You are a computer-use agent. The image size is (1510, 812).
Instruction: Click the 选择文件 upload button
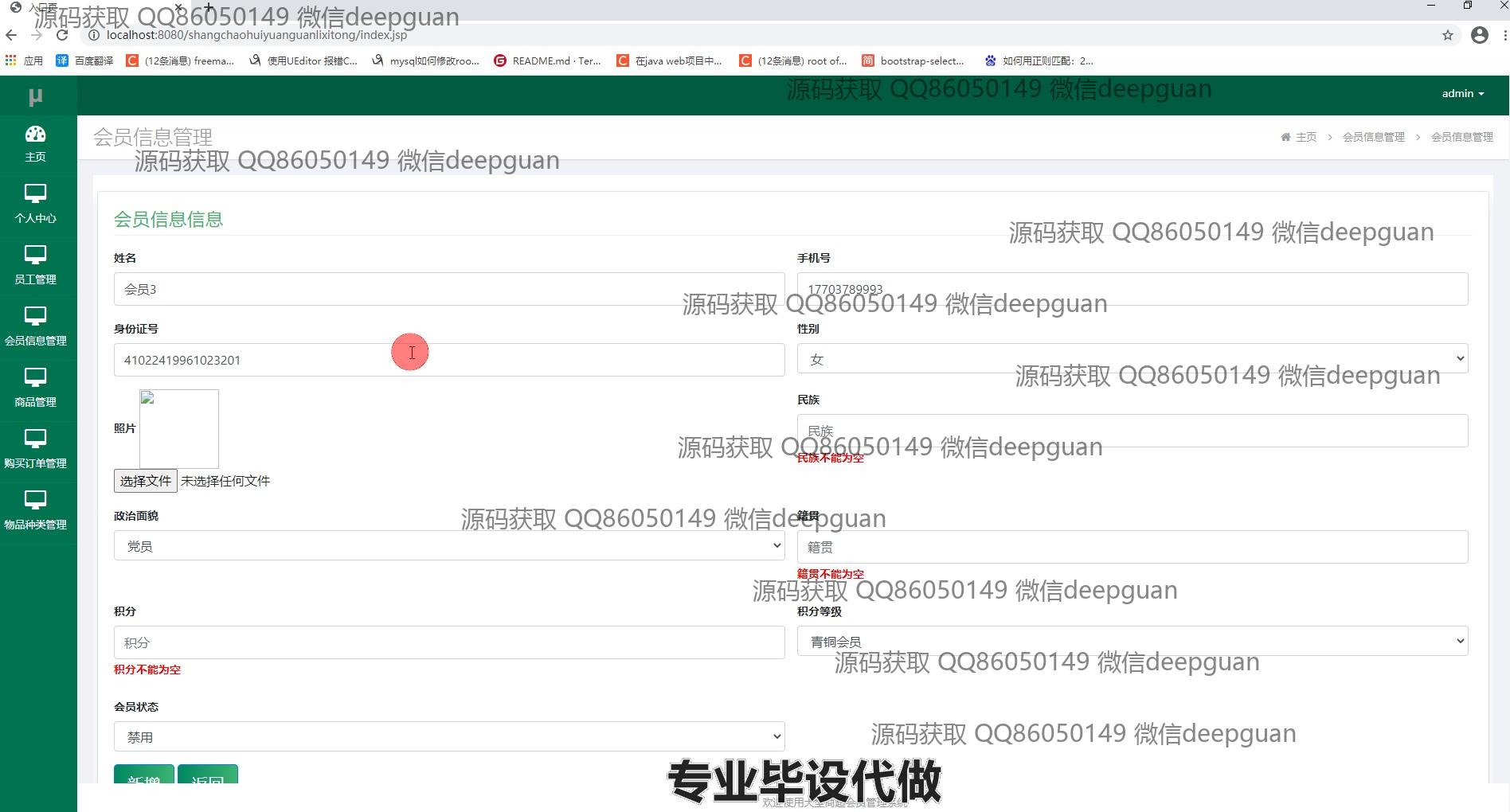[x=145, y=481]
